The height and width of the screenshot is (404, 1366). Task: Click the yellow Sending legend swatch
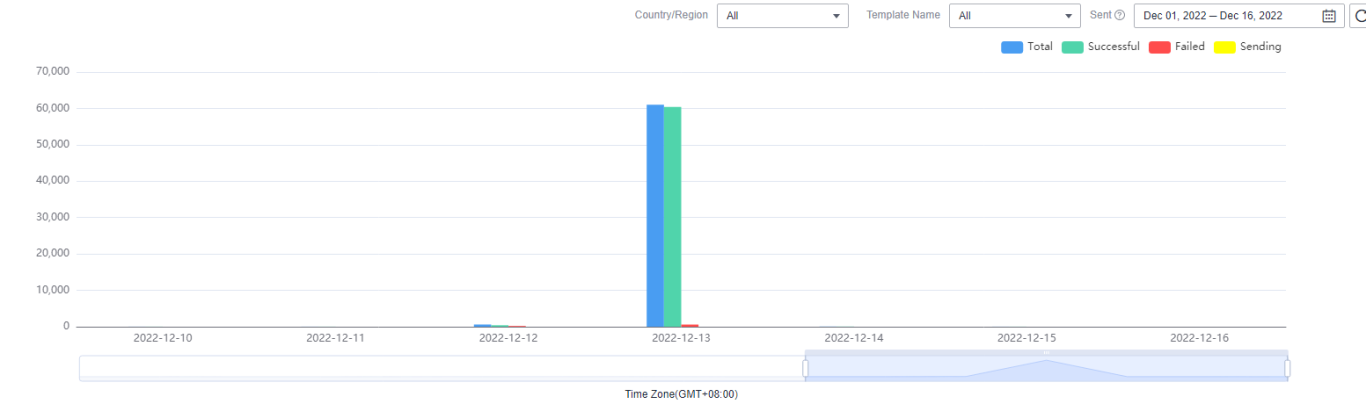click(x=1224, y=47)
